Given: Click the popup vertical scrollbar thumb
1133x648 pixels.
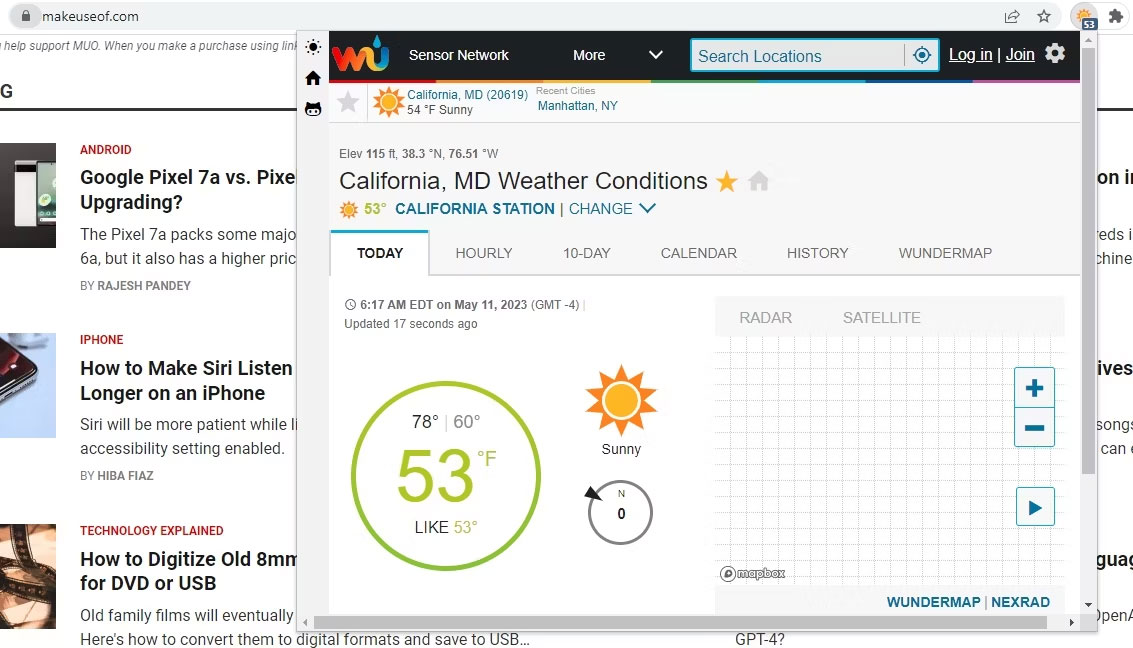Looking at the screenshot, I should point(1088,262).
